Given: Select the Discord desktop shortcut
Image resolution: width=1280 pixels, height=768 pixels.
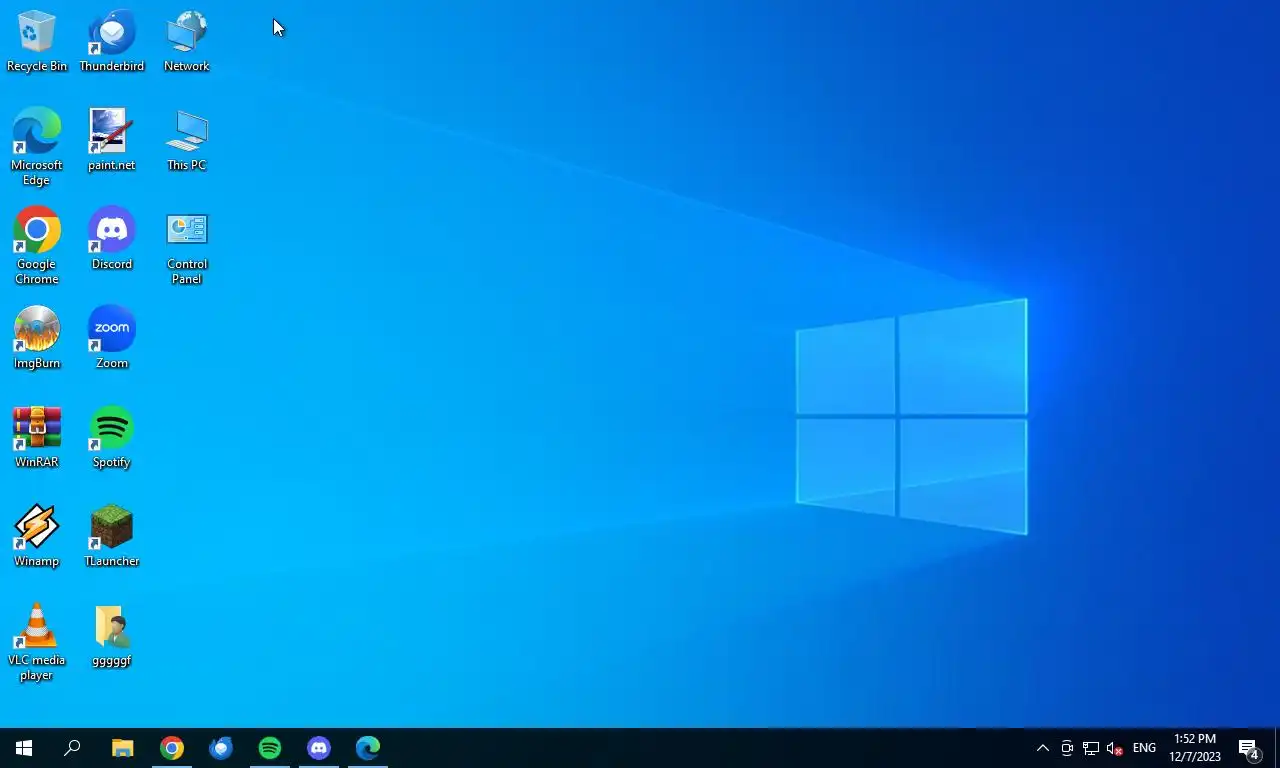Looking at the screenshot, I should coord(112,239).
